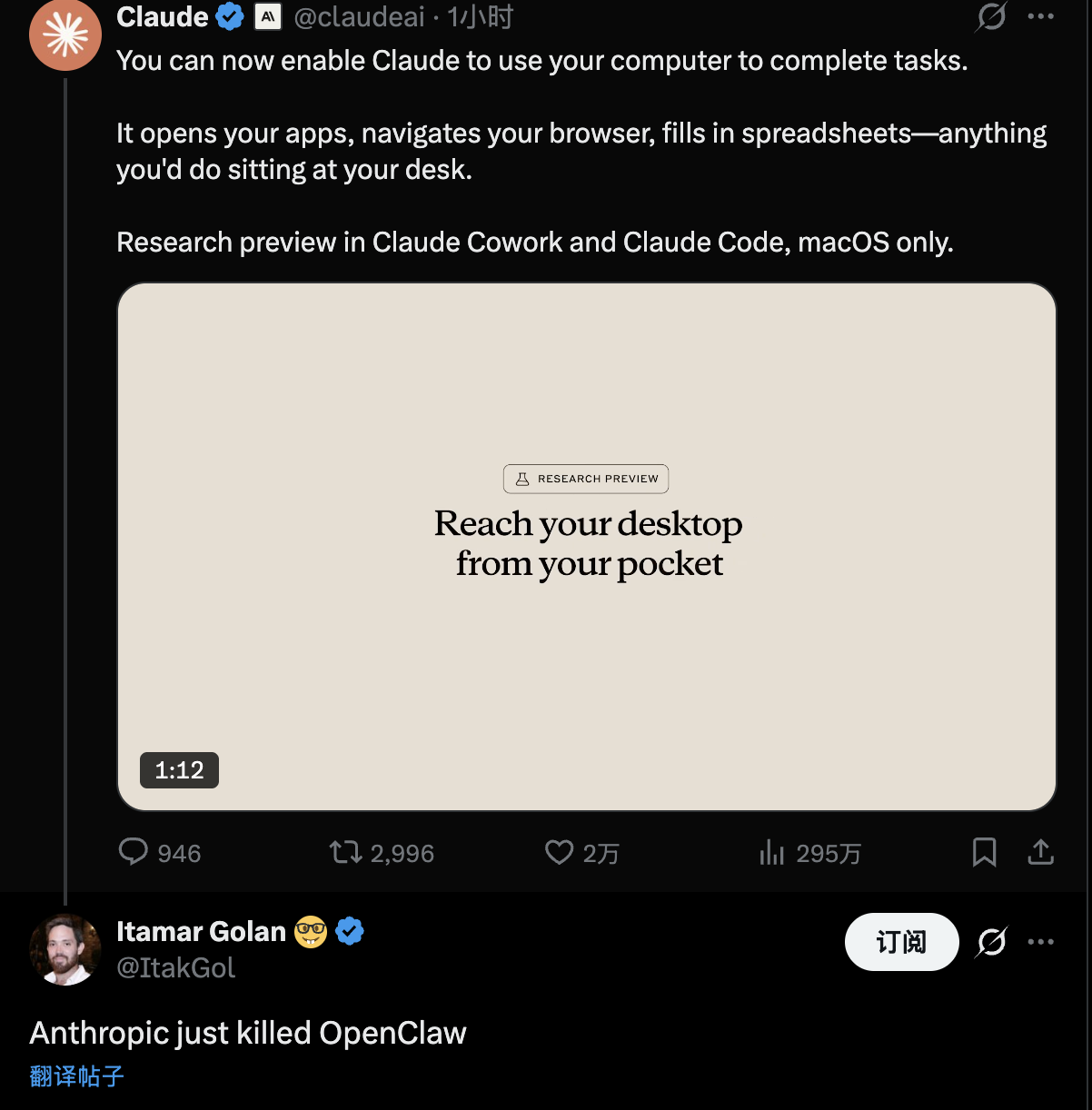Open the reply icon on Claude's post
1092x1110 pixels.
pyautogui.click(x=134, y=853)
